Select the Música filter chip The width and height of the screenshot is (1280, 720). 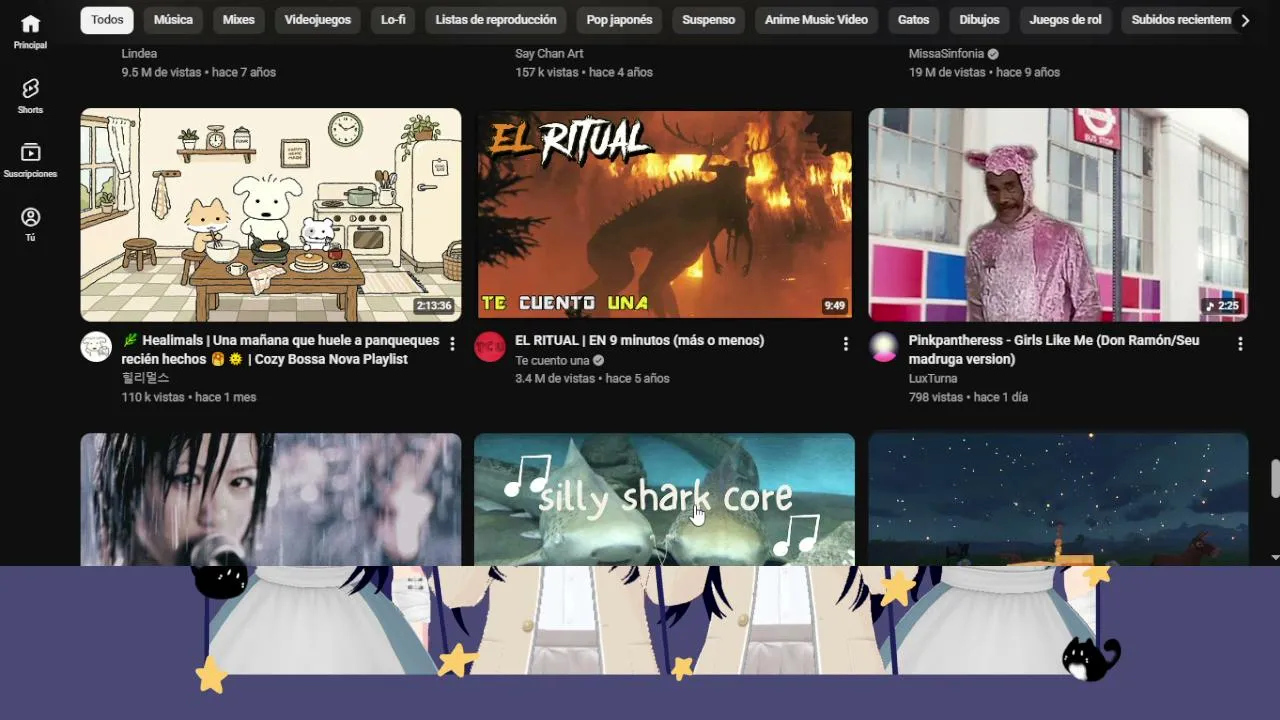coord(173,20)
